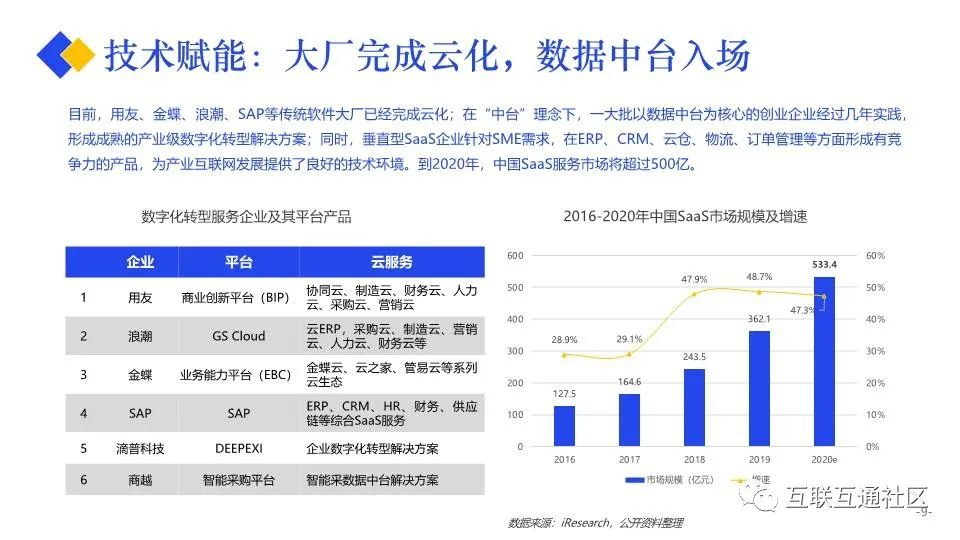
Task: Click the 2016 bar labeled 127.5
Action: [564, 426]
